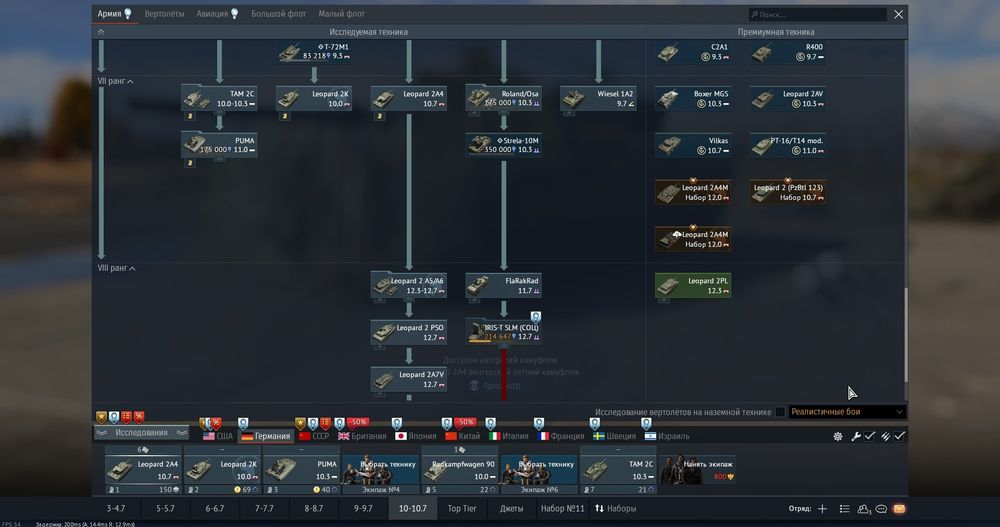This screenshot has height=527, width=1000.
Task: Open contacts people icon near chat
Action: tap(864, 508)
